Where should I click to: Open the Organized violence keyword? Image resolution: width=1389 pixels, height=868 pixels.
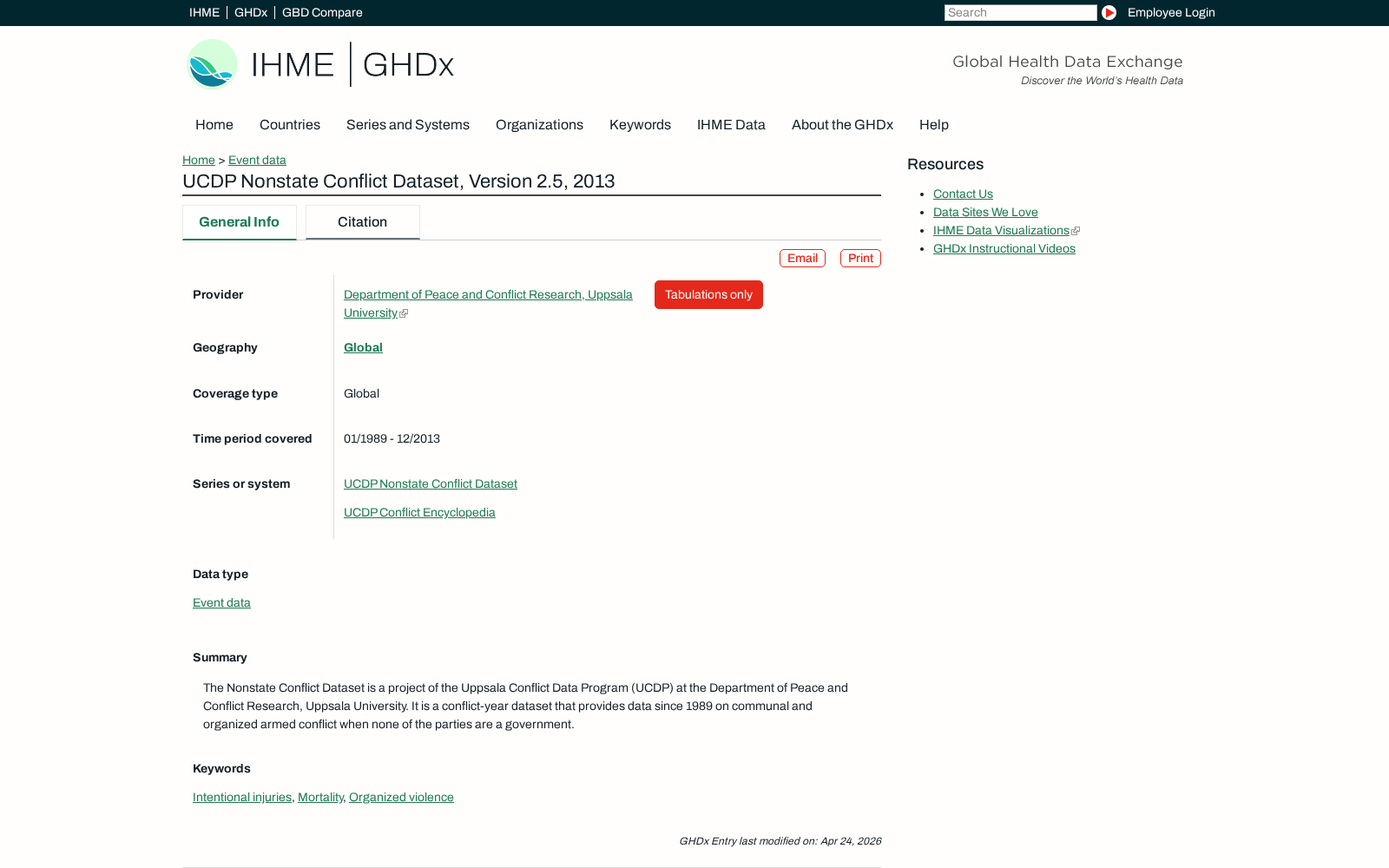[401, 797]
